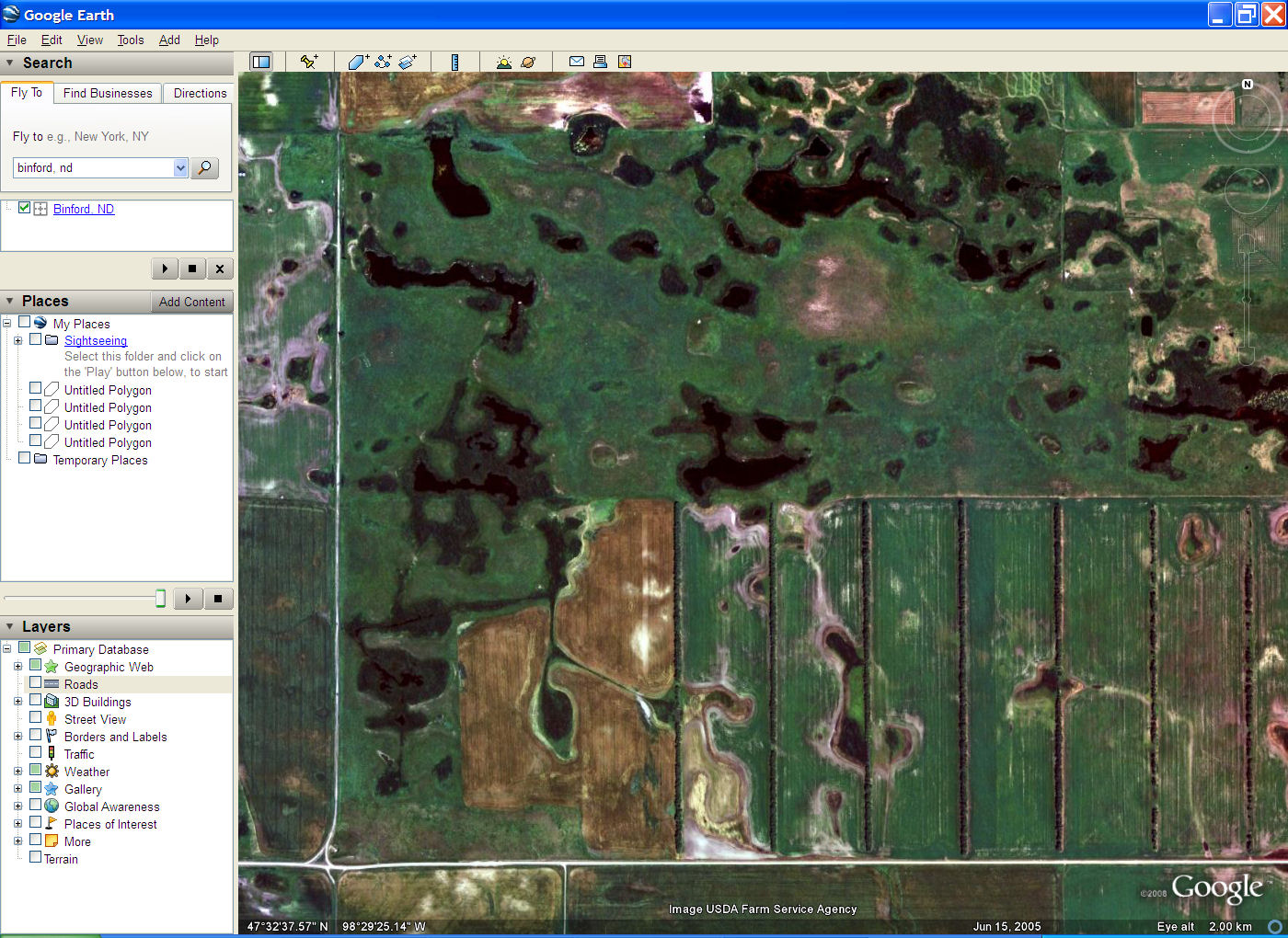Play the tour in the Places panel
Viewport: 1288px width, 938px height.
[188, 599]
